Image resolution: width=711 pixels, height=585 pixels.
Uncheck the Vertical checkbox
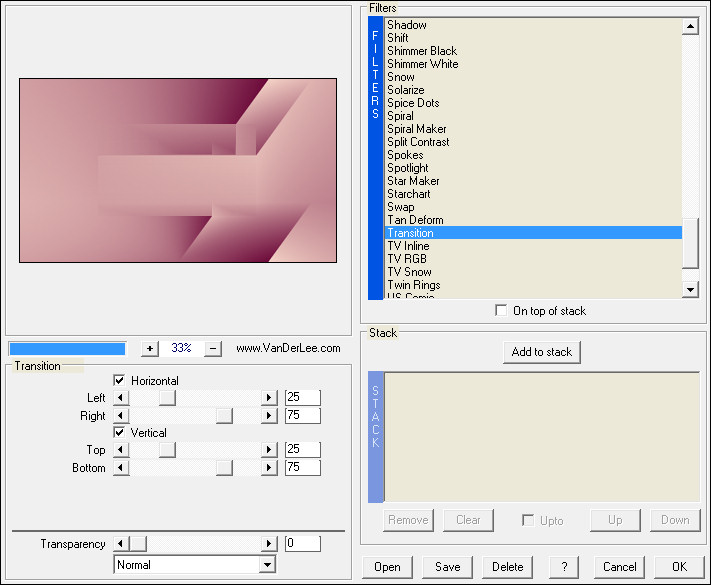tap(120, 433)
